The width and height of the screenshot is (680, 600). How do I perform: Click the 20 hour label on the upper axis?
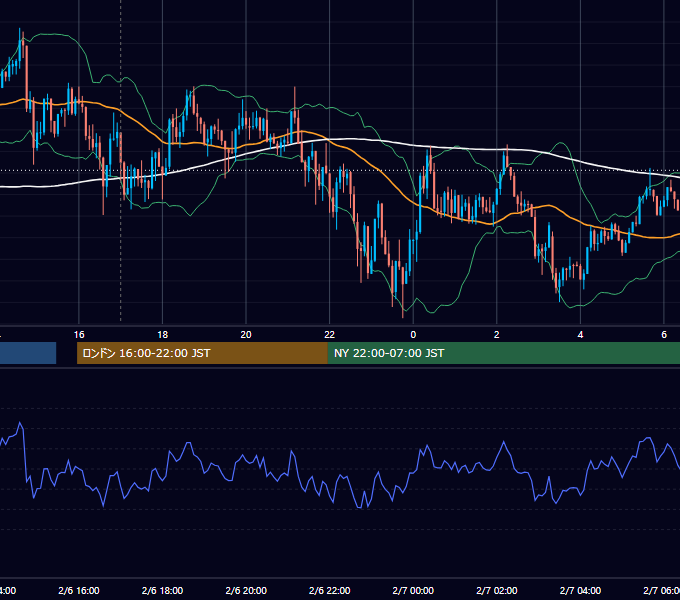pyautogui.click(x=246, y=335)
